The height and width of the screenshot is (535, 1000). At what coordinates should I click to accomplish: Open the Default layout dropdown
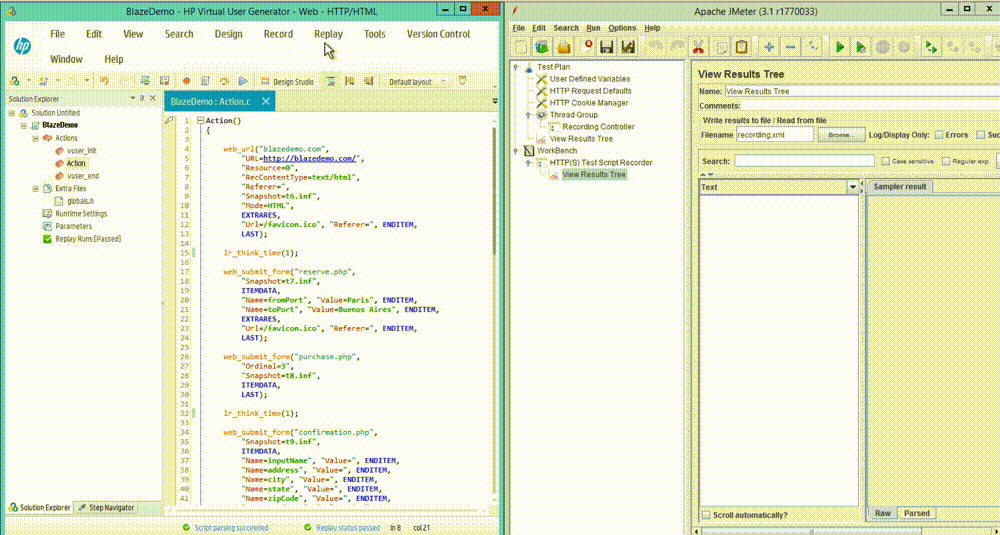pyautogui.click(x=414, y=81)
